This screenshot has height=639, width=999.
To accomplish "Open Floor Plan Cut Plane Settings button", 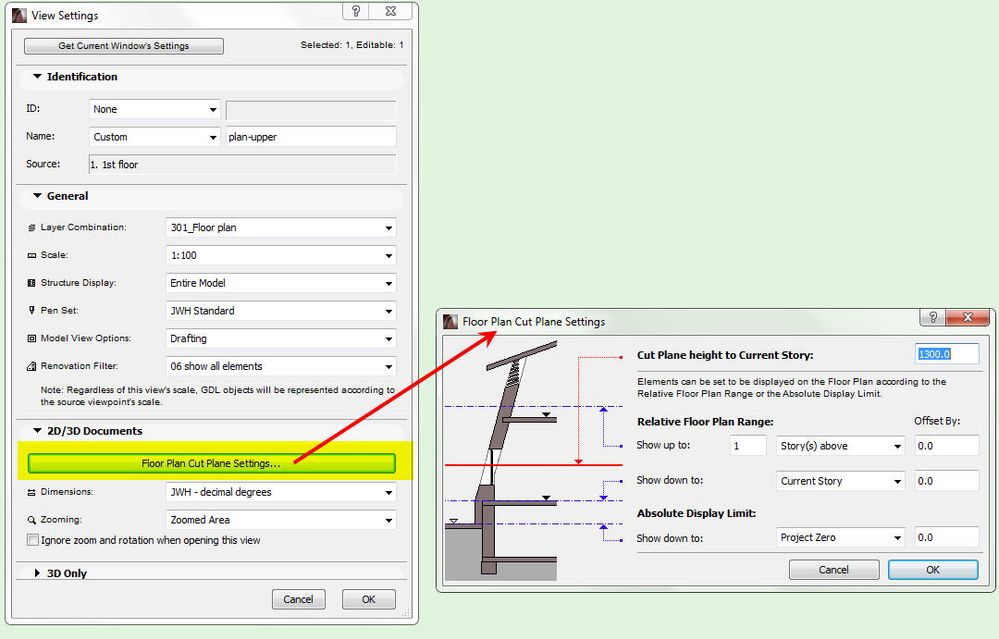I will pos(212,463).
